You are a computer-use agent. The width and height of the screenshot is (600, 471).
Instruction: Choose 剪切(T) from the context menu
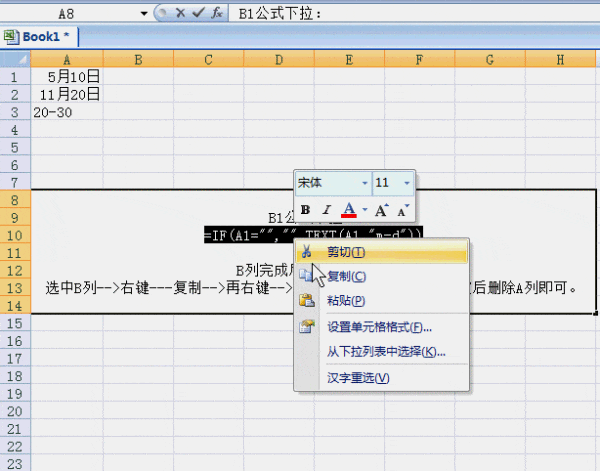pos(382,252)
